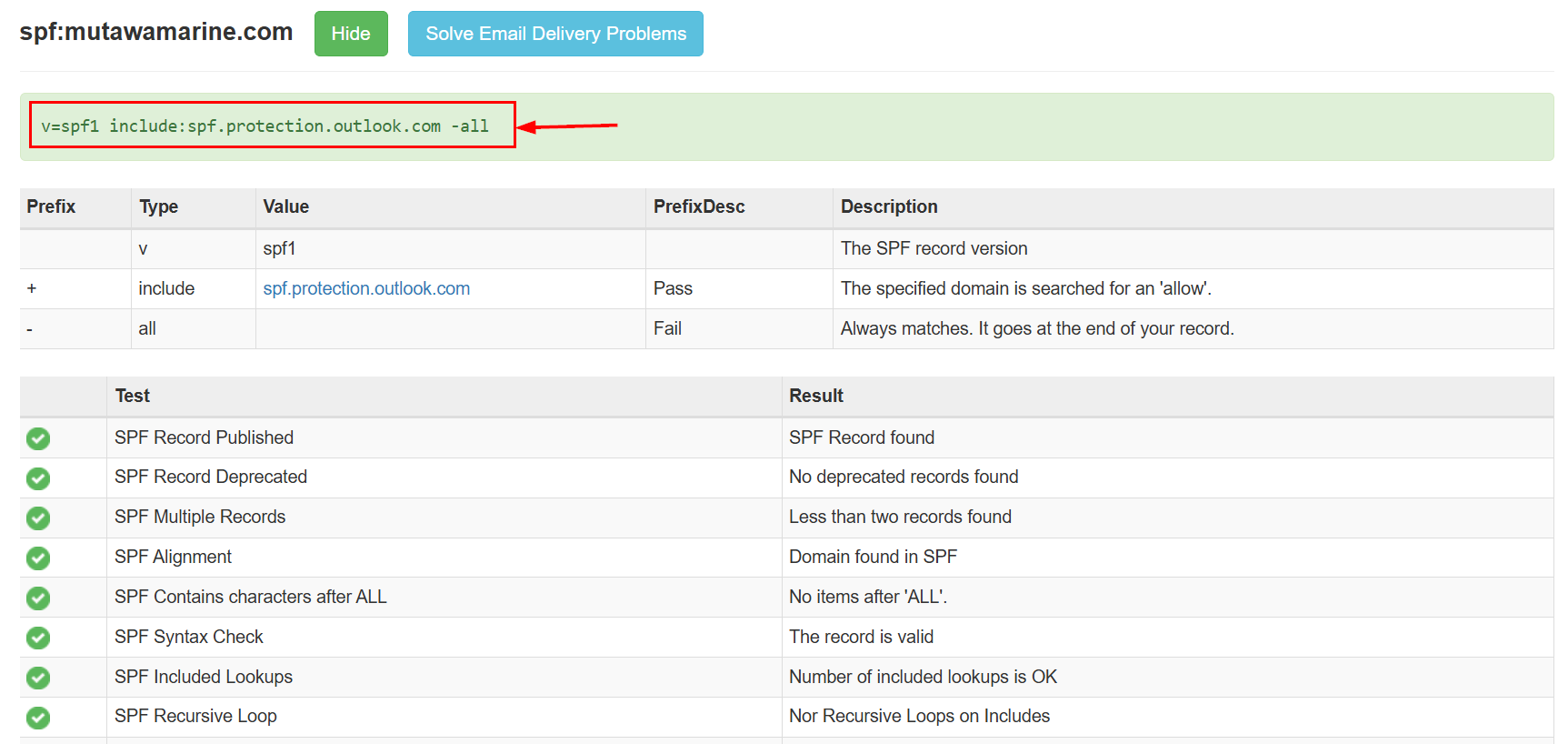
Task: Click Solve Email Delivery Problems button
Action: pyautogui.click(x=555, y=34)
